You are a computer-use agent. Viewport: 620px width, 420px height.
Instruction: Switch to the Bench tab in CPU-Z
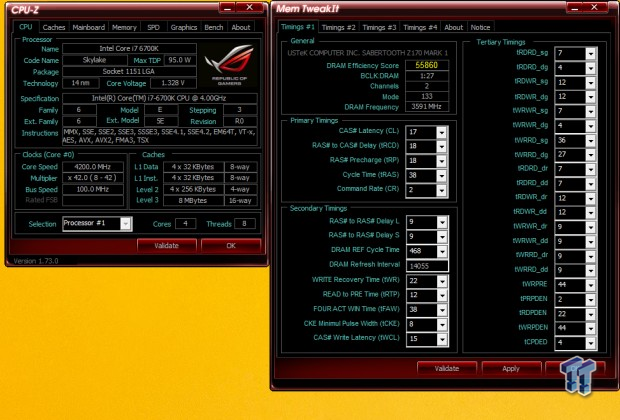coord(214,27)
